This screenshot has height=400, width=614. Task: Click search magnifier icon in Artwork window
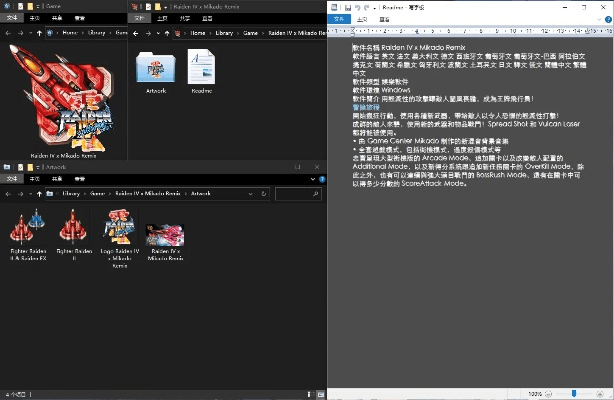coord(316,194)
